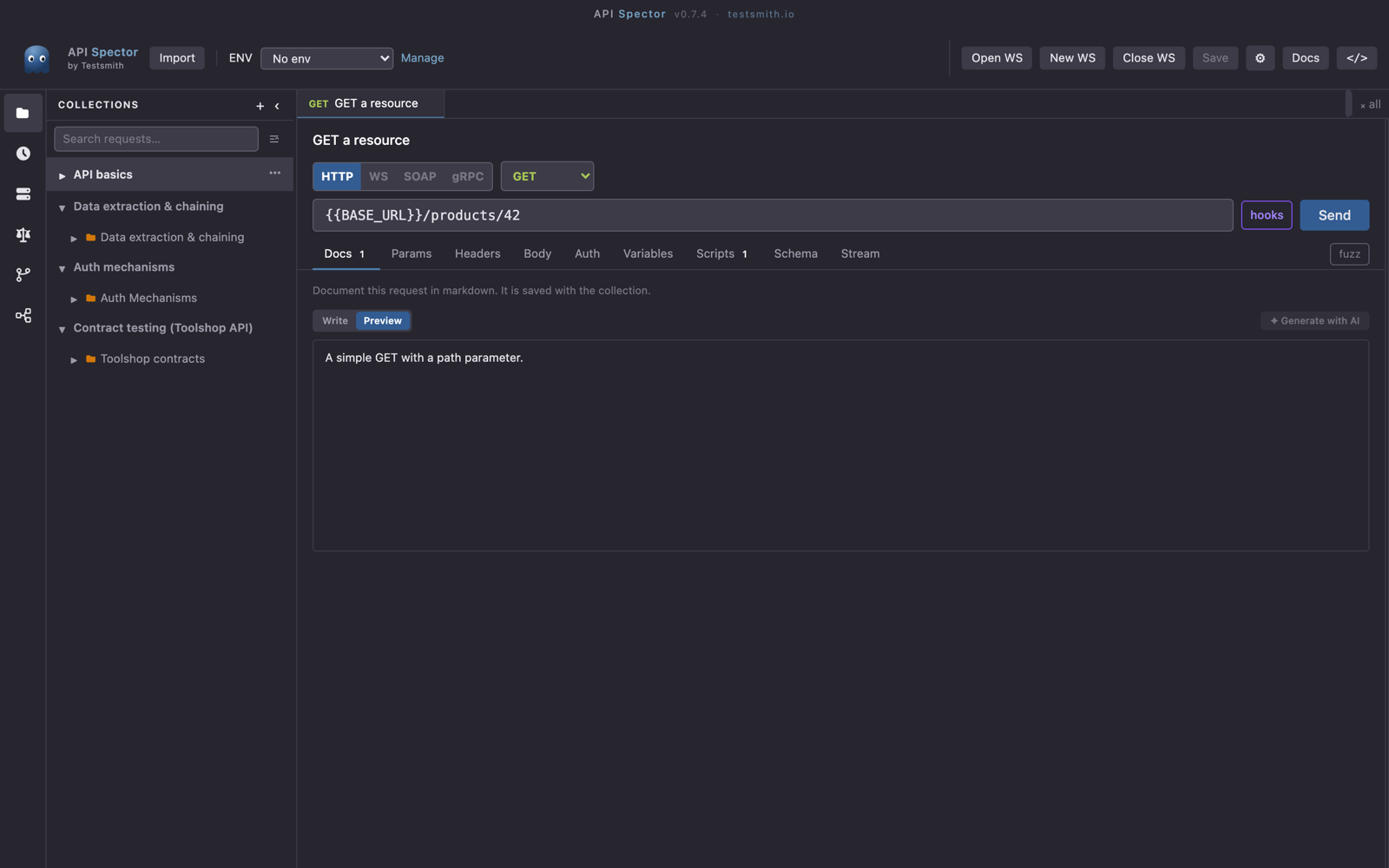Expand the Data extraction & chaining folder
Viewport: 1389px width, 868px height.
tap(74, 238)
